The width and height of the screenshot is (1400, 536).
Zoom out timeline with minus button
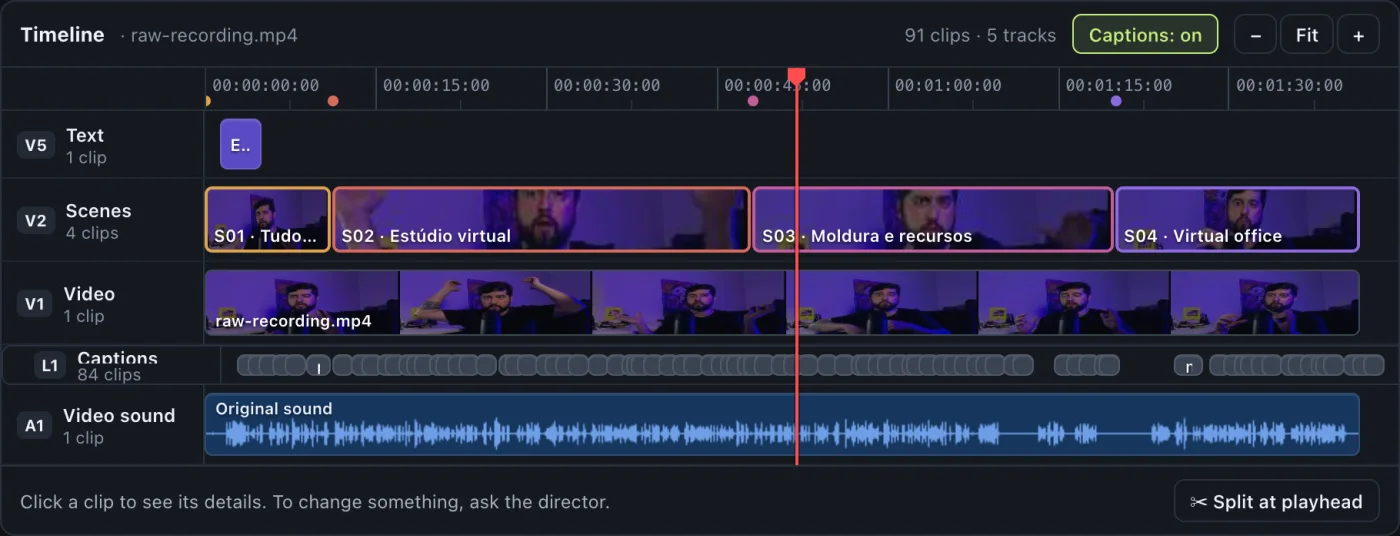[x=1256, y=35]
